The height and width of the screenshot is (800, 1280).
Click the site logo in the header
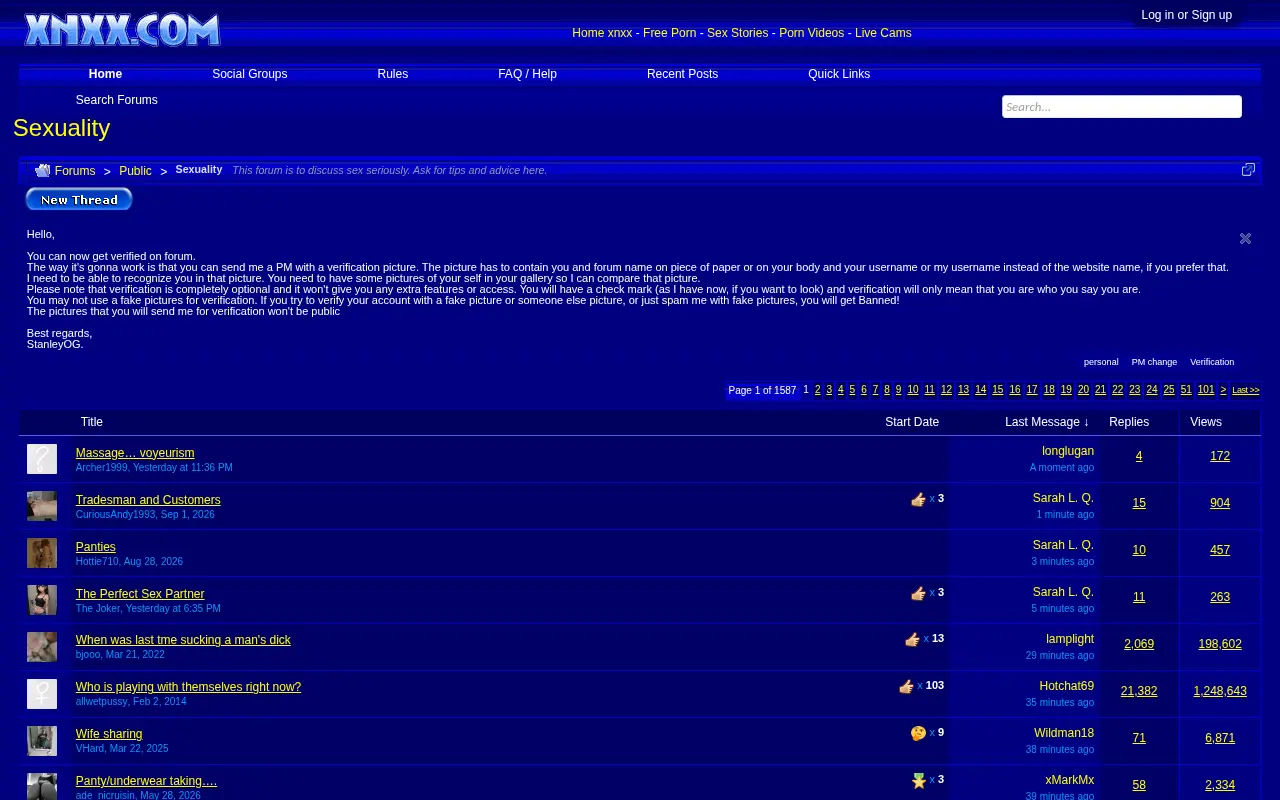point(122,30)
